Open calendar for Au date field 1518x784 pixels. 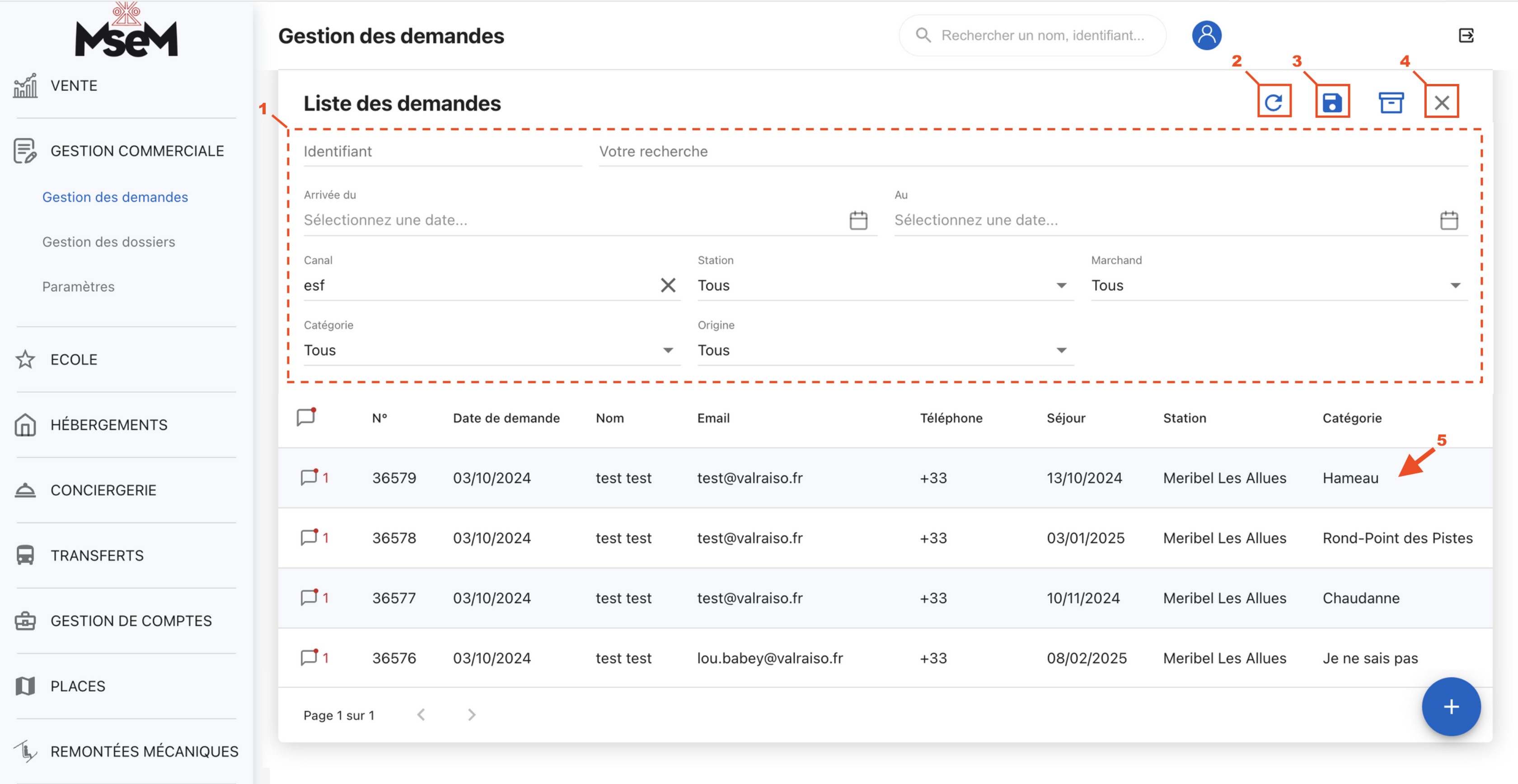point(1448,220)
